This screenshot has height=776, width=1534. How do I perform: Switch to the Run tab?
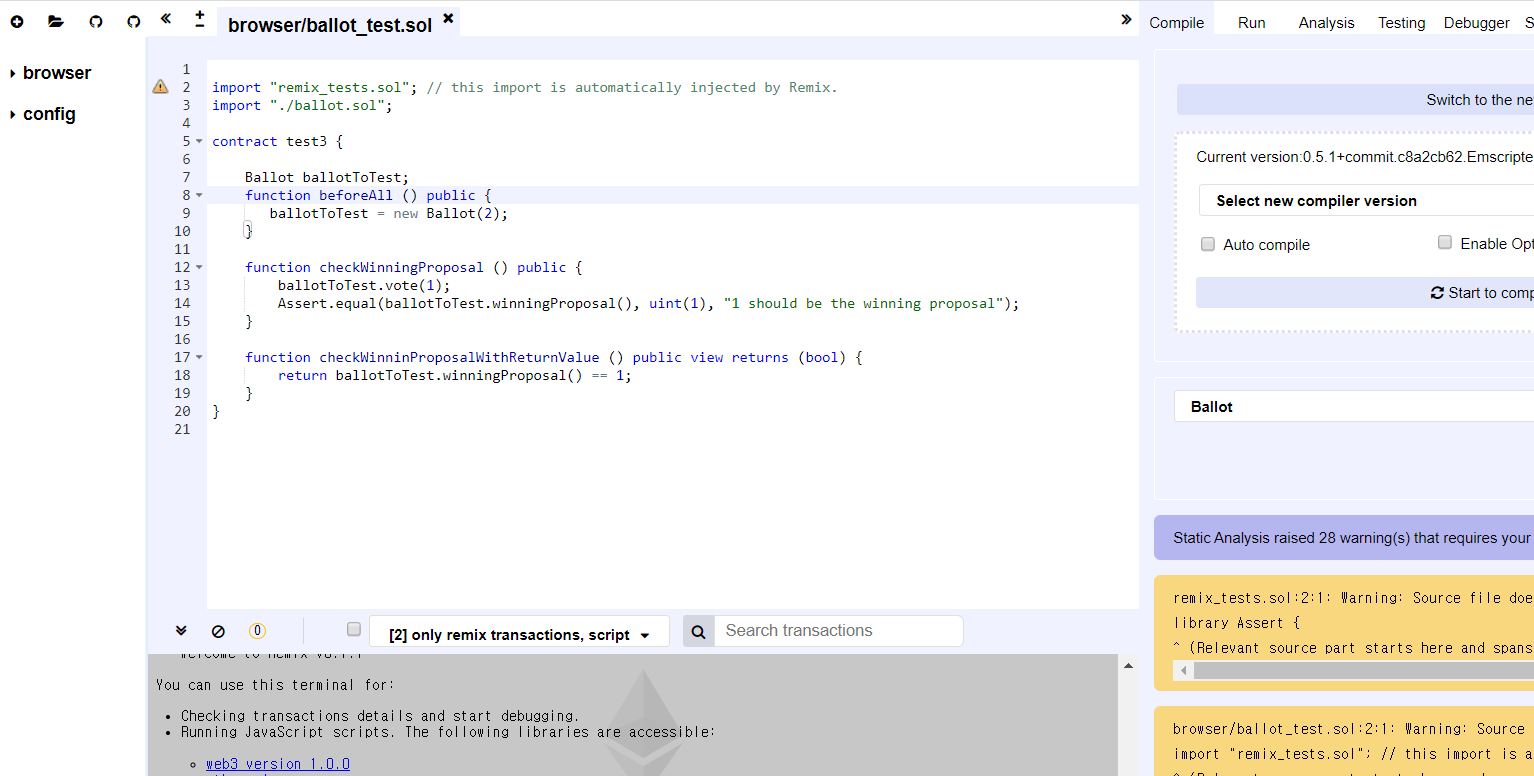[x=1251, y=23]
